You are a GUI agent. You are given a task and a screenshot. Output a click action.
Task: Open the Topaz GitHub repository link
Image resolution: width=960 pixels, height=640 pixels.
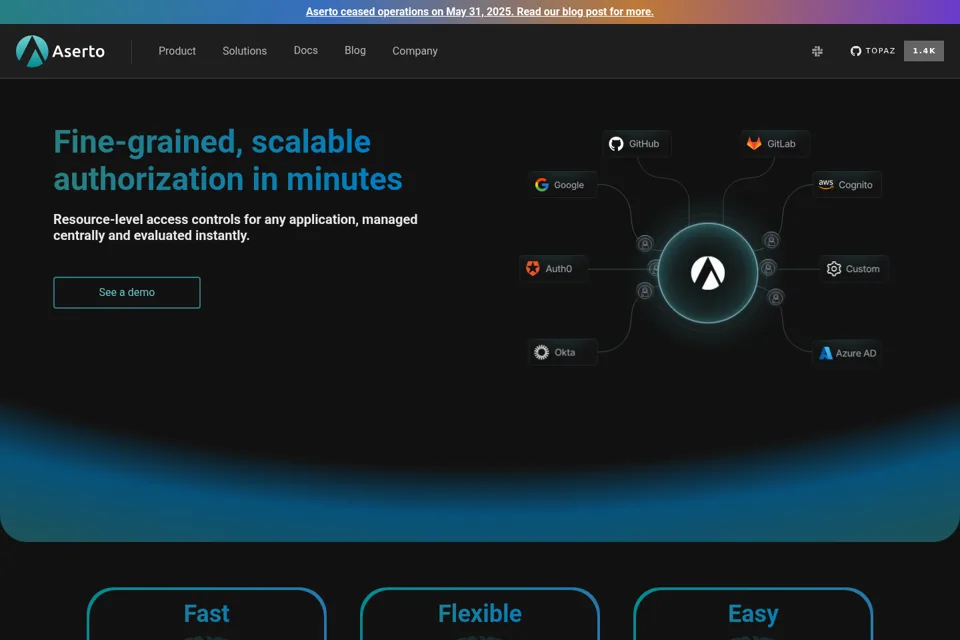(x=873, y=51)
